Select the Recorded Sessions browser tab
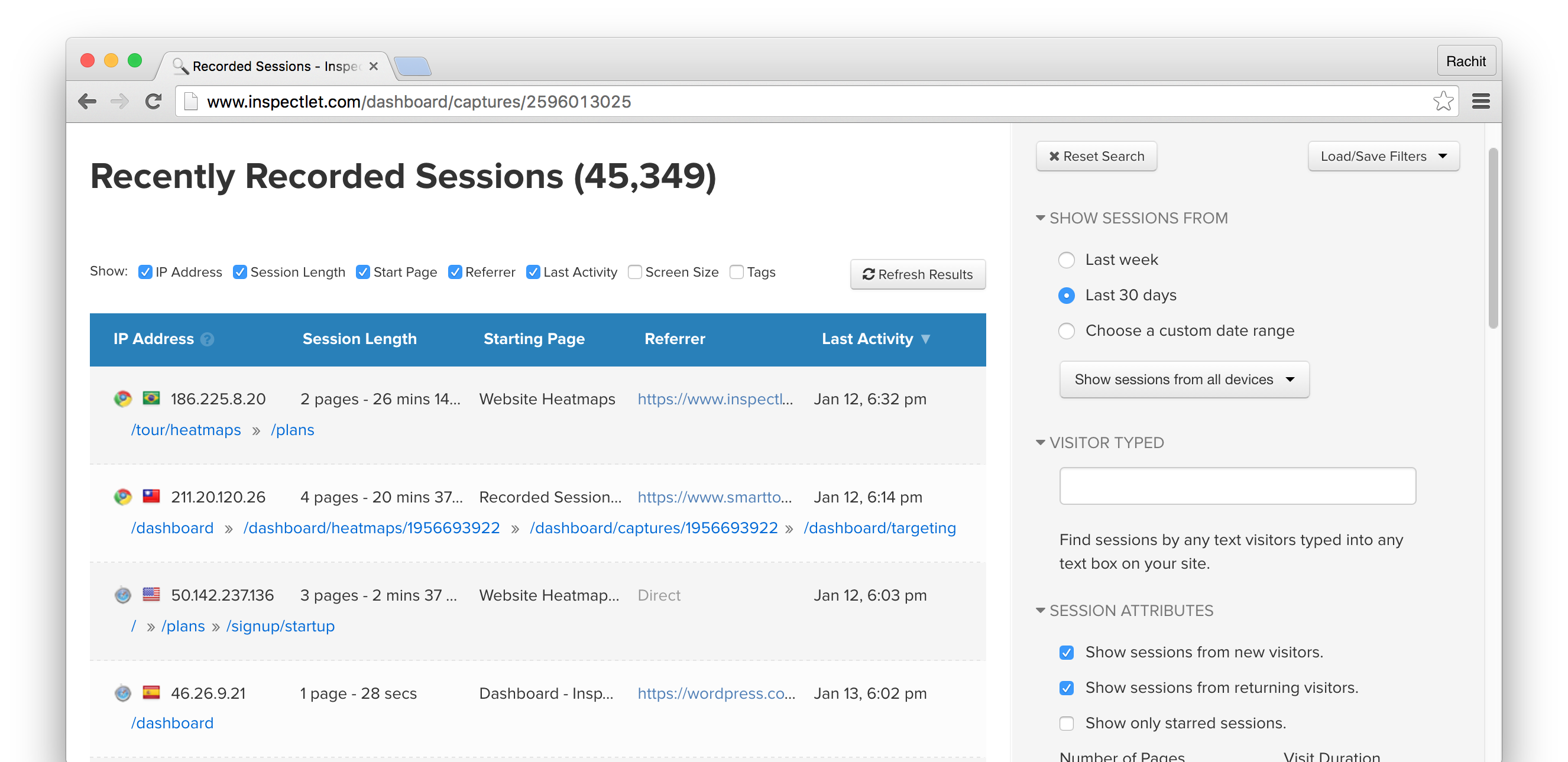Image resolution: width=1568 pixels, height=762 pixels. [x=274, y=66]
